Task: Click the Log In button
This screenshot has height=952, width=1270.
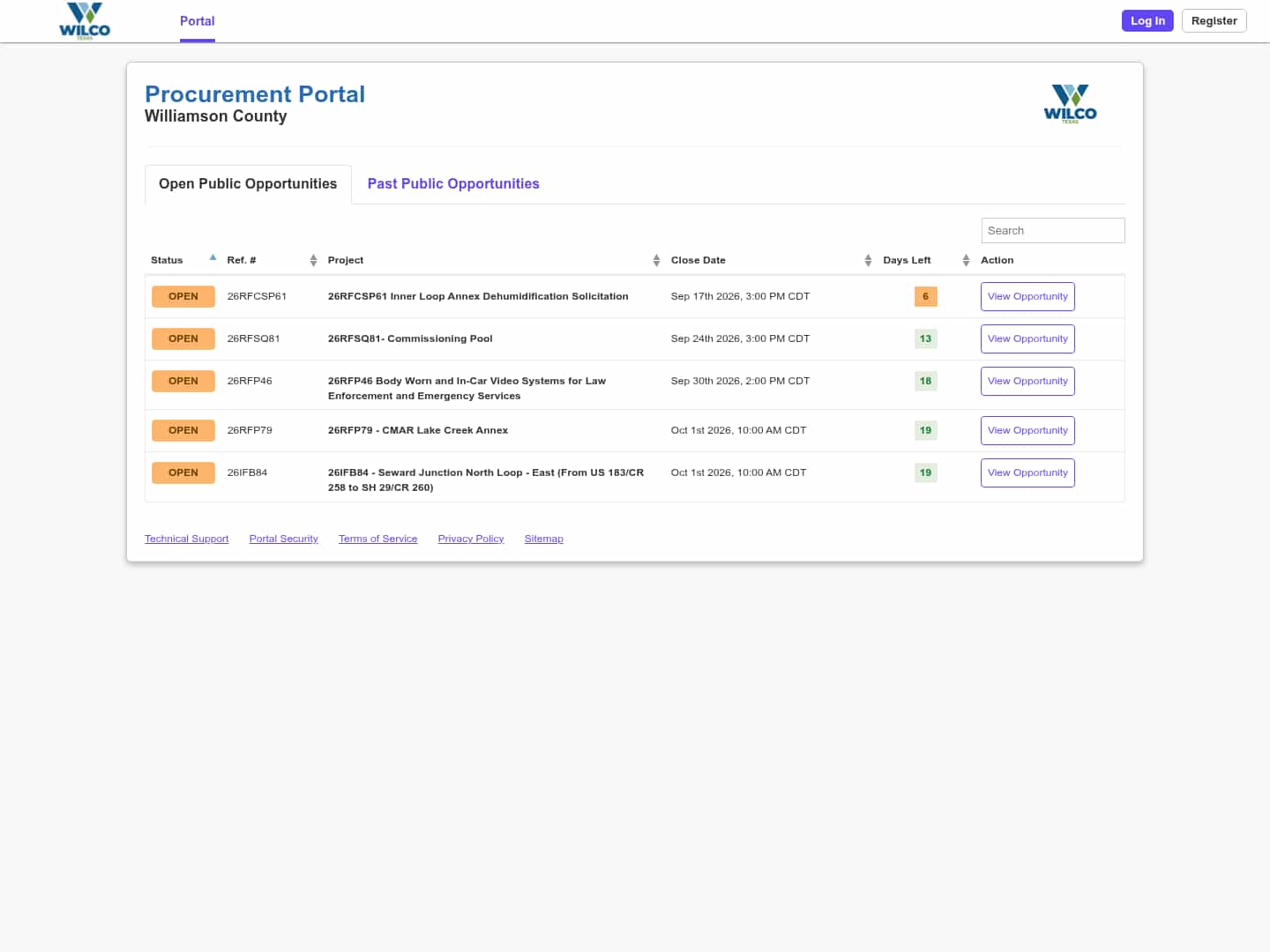Action: [1147, 21]
